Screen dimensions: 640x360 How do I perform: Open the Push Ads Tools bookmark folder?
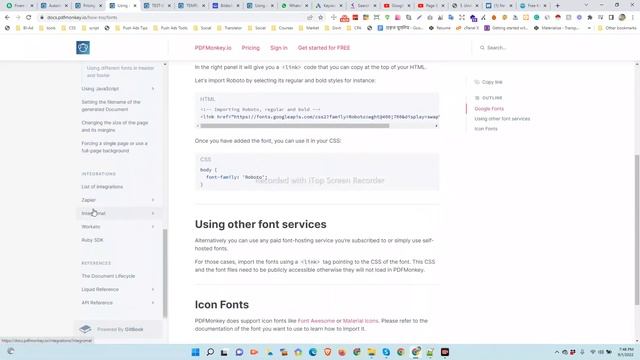[170, 28]
